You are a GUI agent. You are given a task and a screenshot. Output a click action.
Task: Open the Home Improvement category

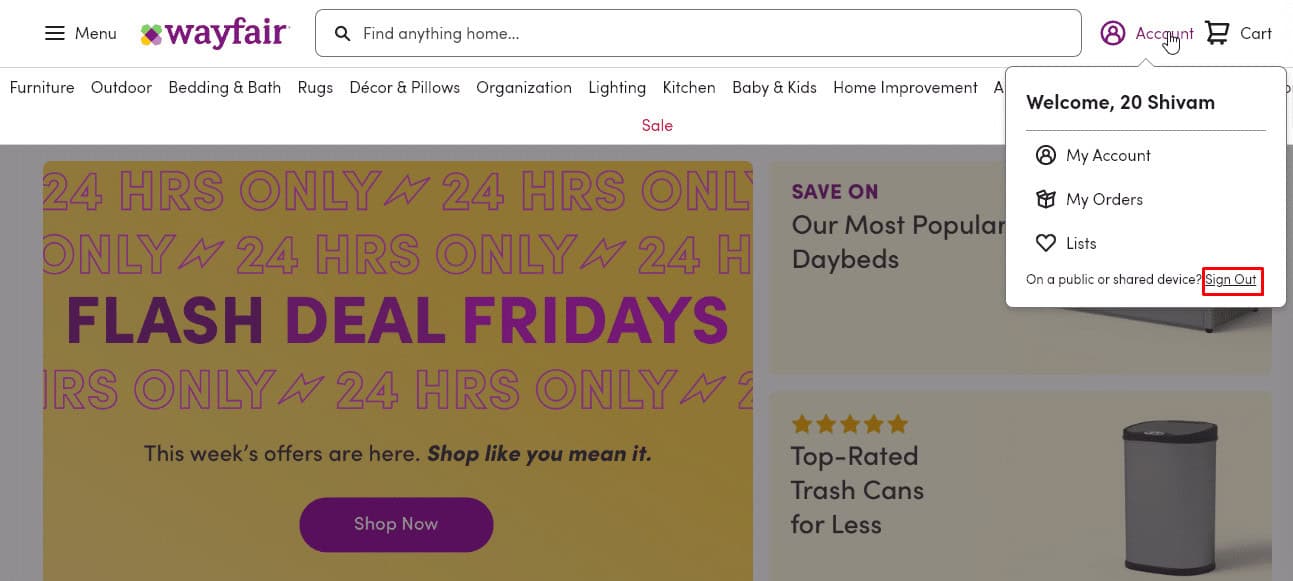click(x=905, y=88)
